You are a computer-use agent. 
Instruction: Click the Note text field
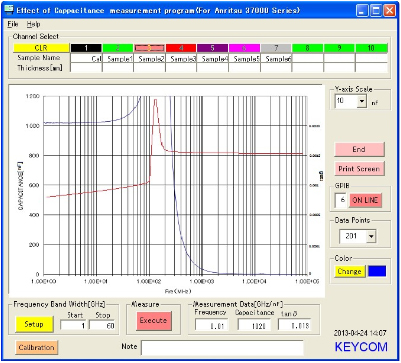(x=222, y=347)
